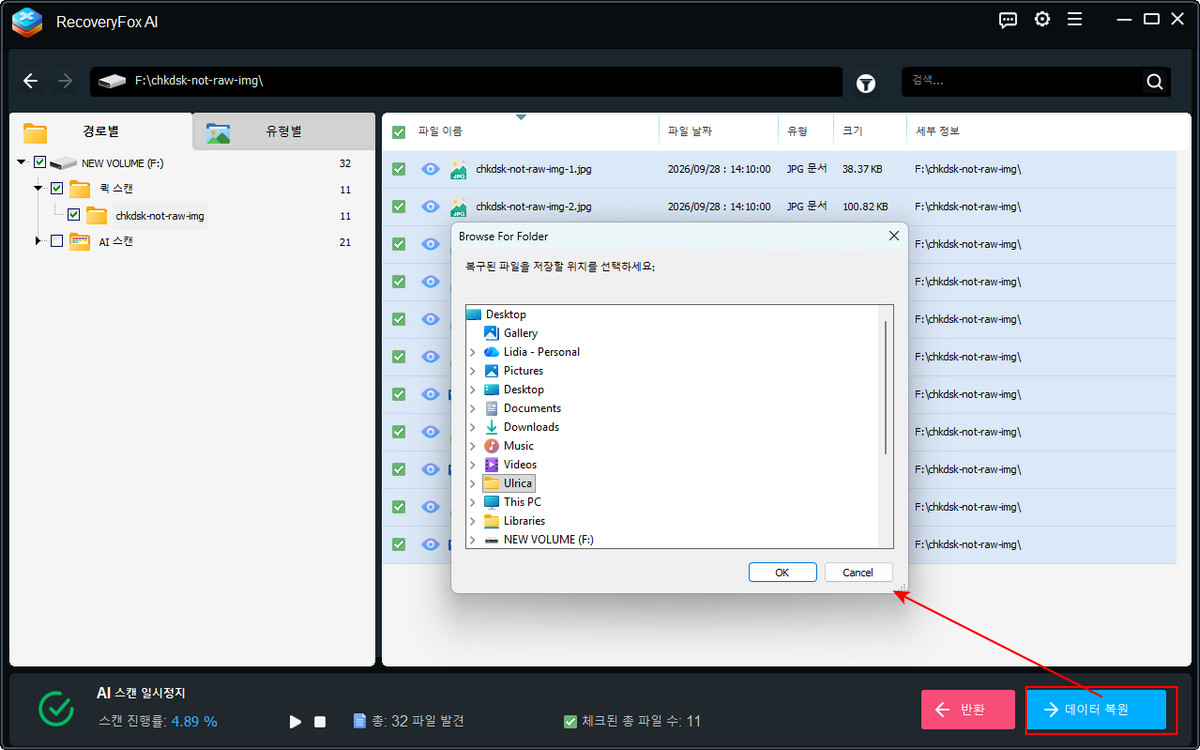This screenshot has height=750, width=1200.
Task: Select Libraries in folder tree
Action: (524, 521)
